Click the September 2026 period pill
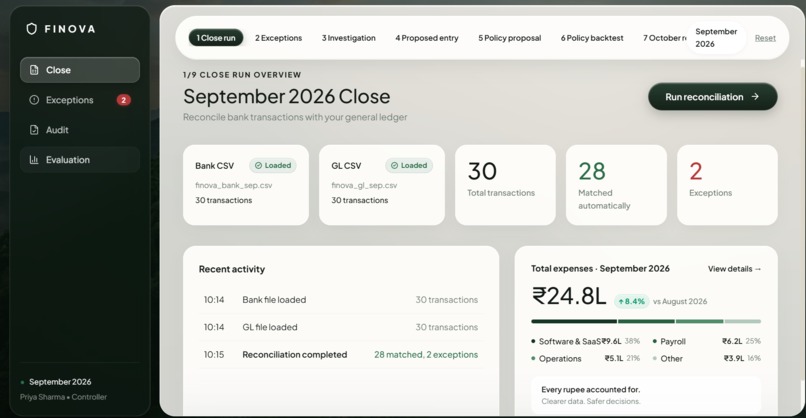Viewport: 806px width, 418px height. (x=716, y=38)
